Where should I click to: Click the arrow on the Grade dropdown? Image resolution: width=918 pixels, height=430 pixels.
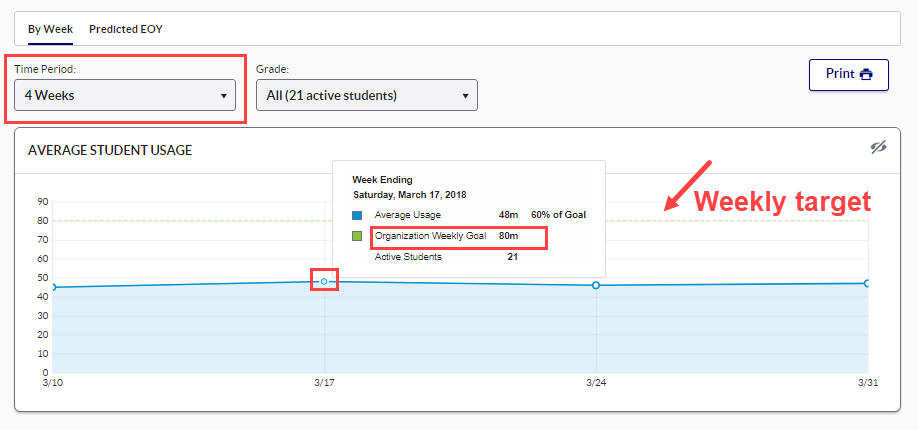pyautogui.click(x=465, y=96)
